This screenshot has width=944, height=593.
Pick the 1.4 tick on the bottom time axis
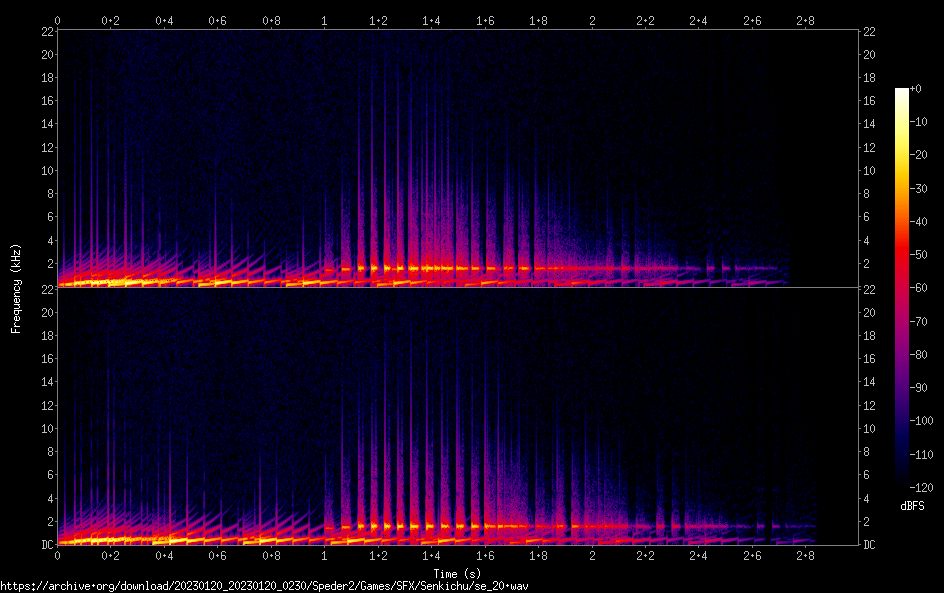[431, 555]
